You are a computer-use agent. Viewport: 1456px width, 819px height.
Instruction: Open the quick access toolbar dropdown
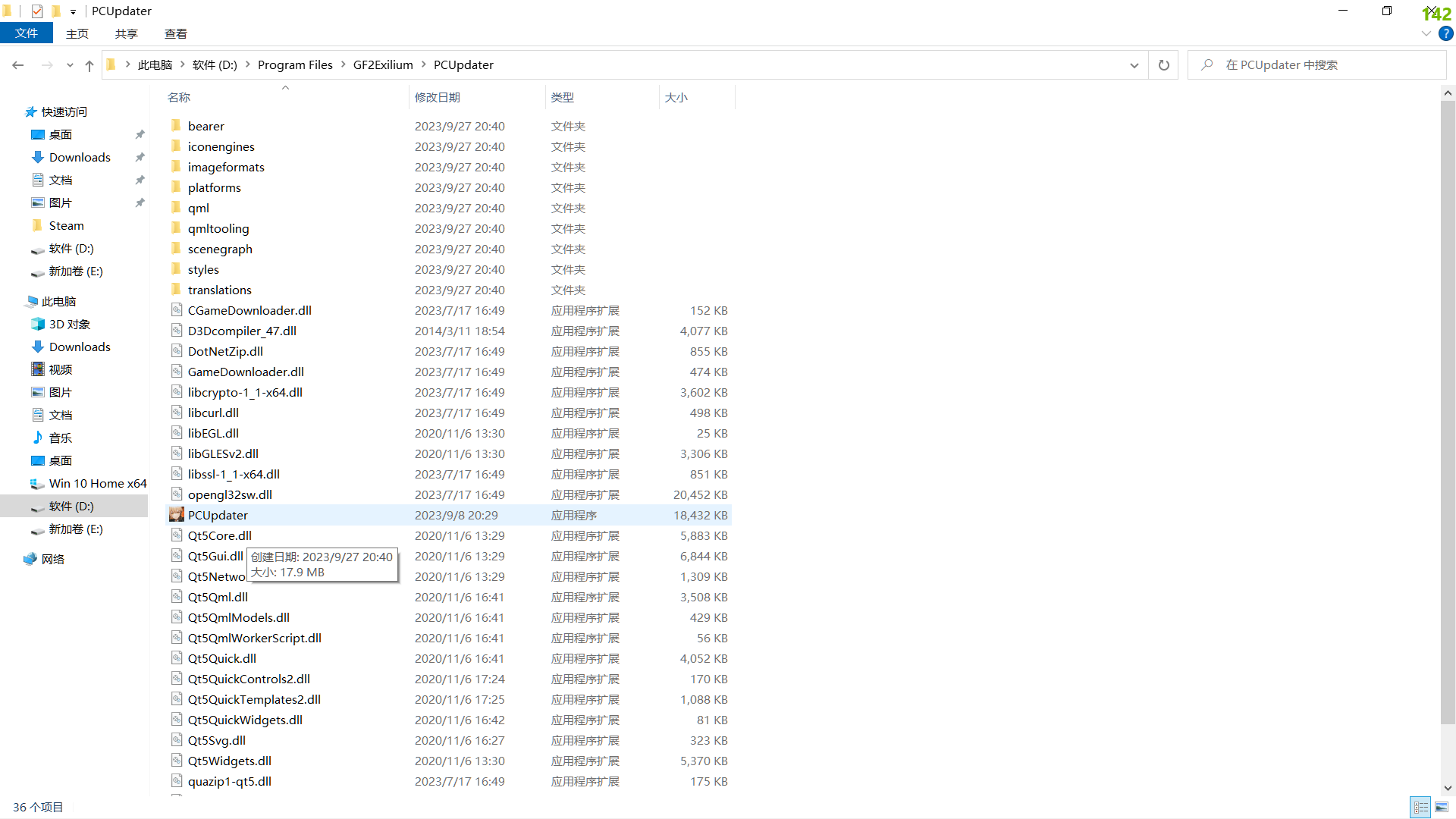pyautogui.click(x=73, y=11)
